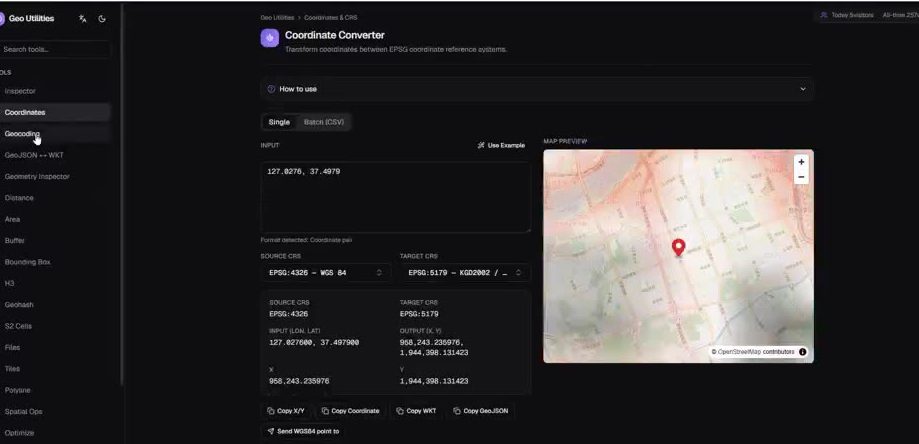Image resolution: width=919 pixels, height=444 pixels.
Task: Click the Search tools field
Action: pos(55,49)
